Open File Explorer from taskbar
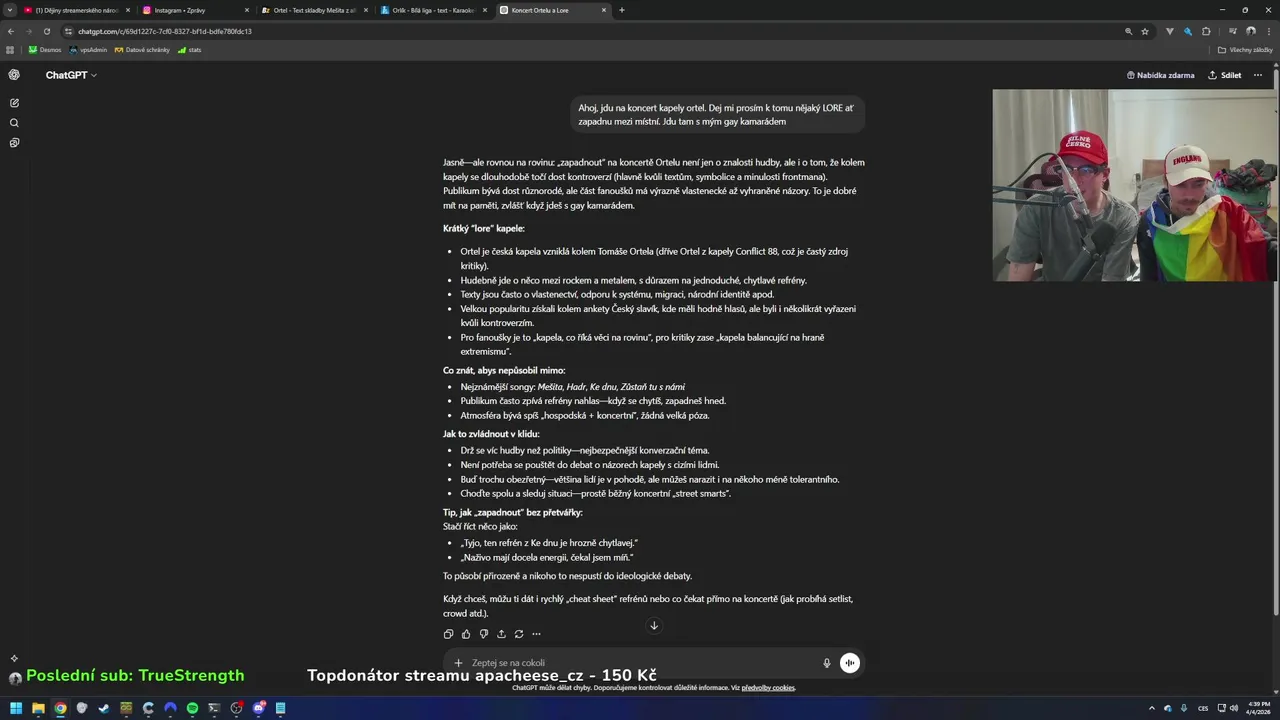The width and height of the screenshot is (1280, 720). pyautogui.click(x=38, y=708)
